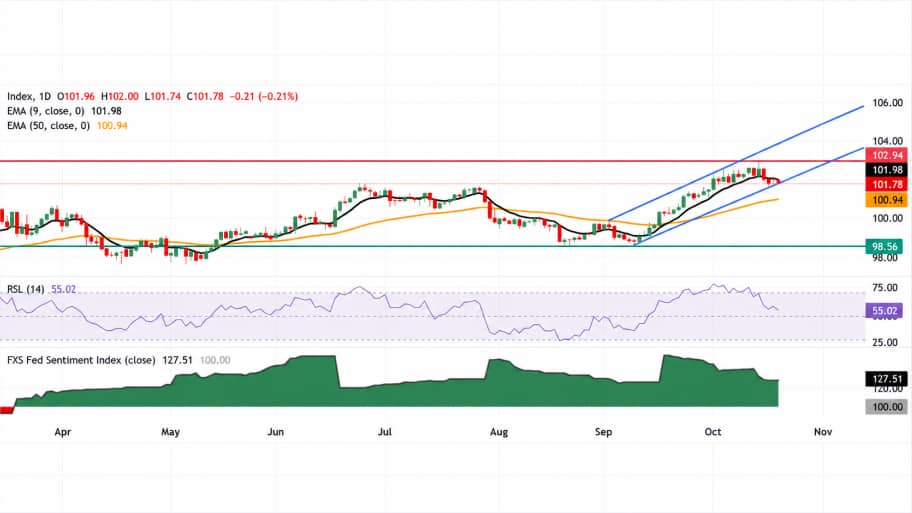The image size is (912, 513).
Task: Click the Aug date axis label
Action: tap(499, 432)
